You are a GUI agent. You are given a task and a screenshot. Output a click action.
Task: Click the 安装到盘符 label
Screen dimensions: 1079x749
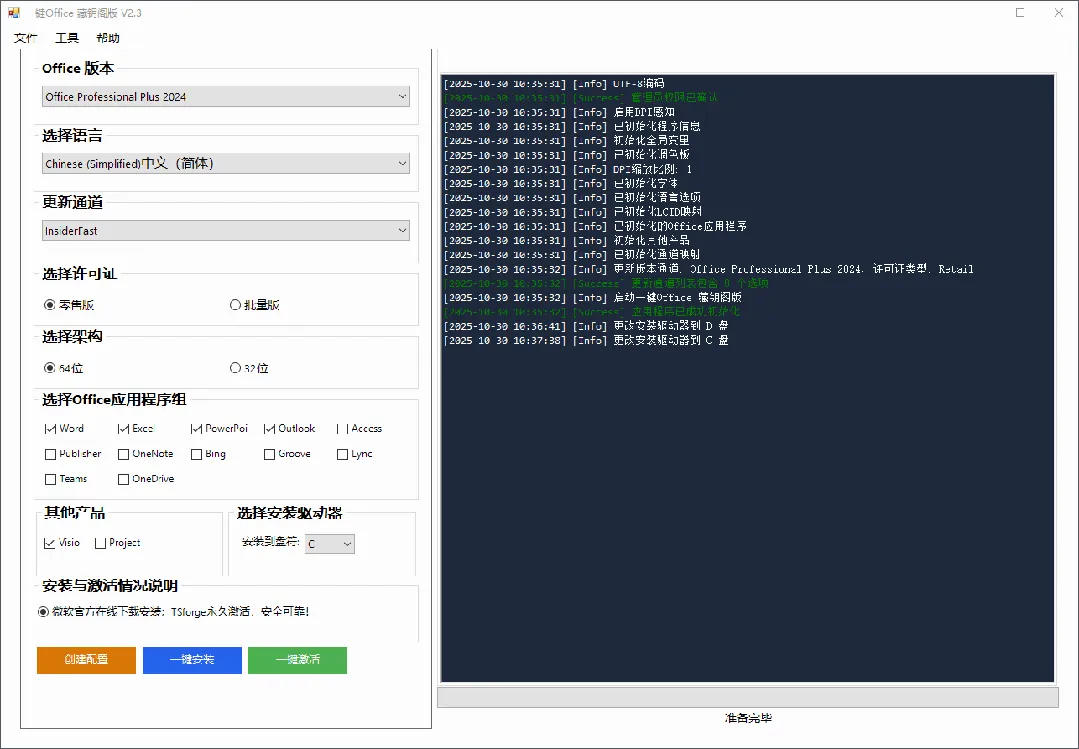pyautogui.click(x=270, y=542)
